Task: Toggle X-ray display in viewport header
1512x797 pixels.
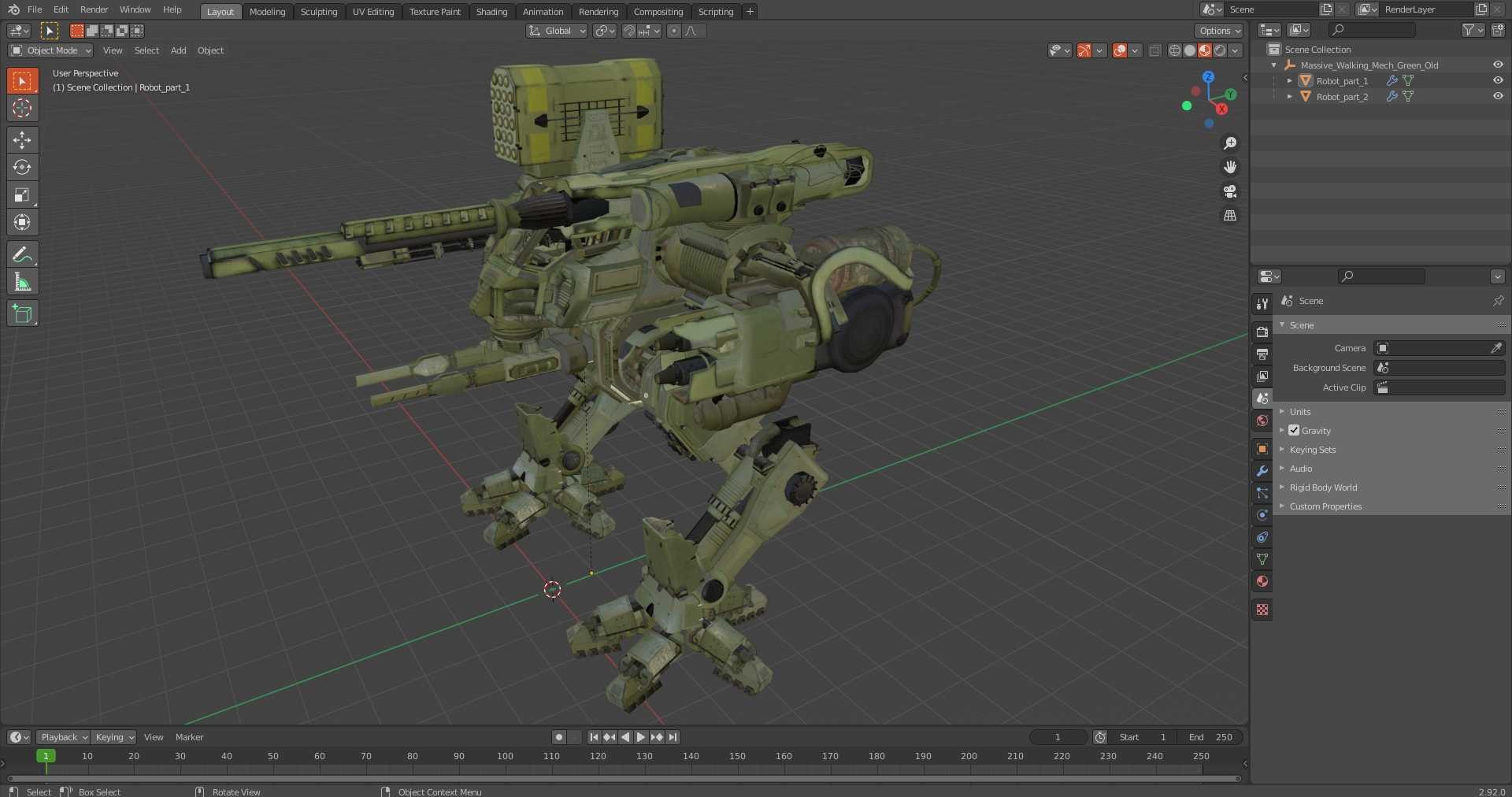Action: click(1154, 50)
